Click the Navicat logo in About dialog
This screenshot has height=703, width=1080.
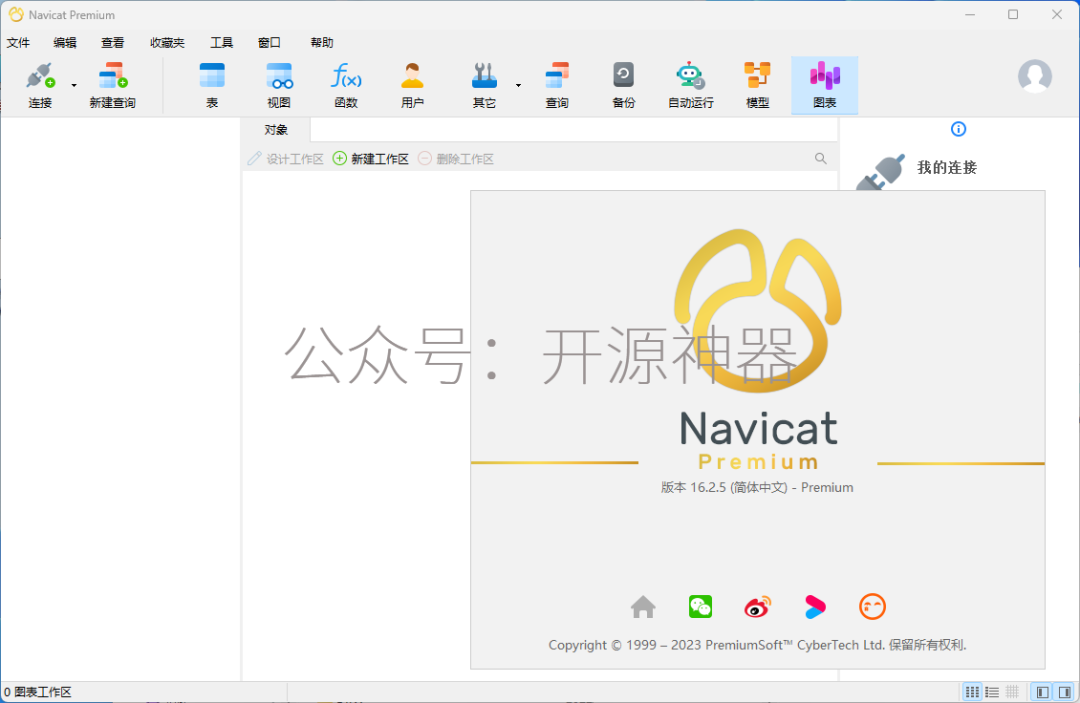(758, 311)
